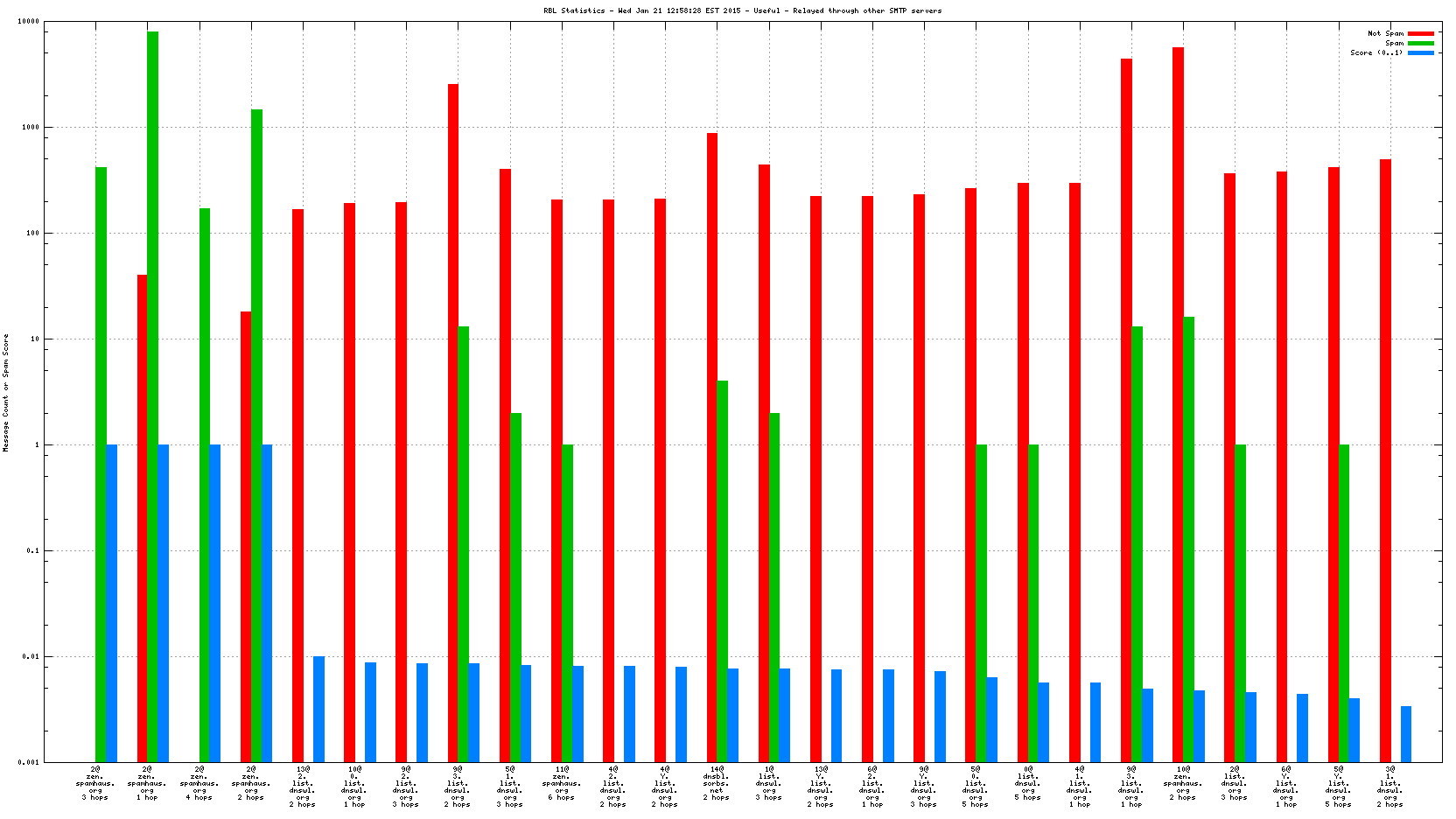Click the green Spam legend swatch
This screenshot has width=1456, height=819.
[x=1420, y=43]
